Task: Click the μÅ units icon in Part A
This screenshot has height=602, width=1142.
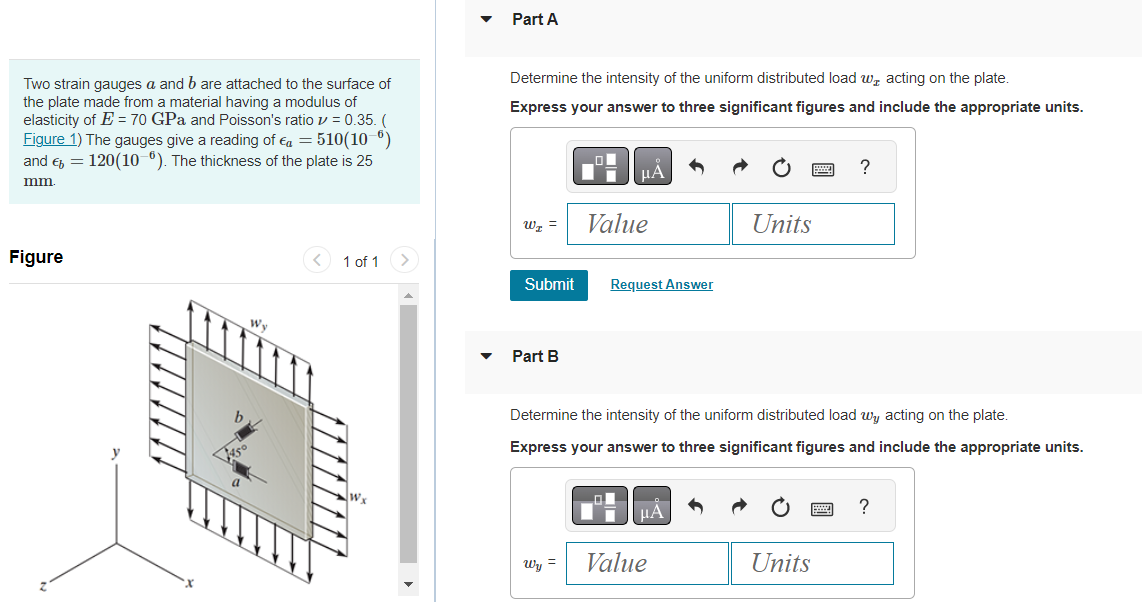Action: point(651,166)
